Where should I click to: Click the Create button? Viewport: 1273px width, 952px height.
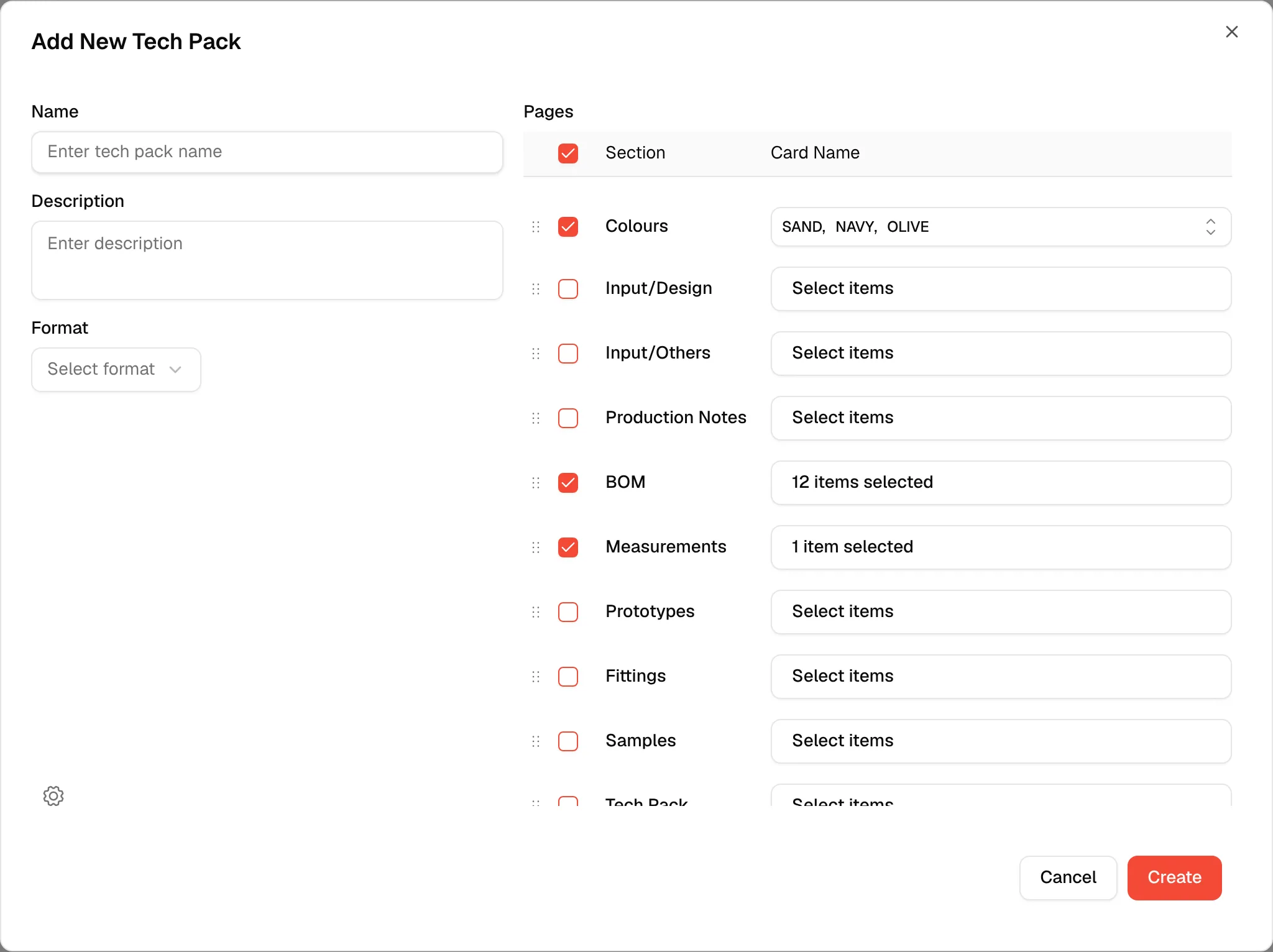click(x=1174, y=877)
